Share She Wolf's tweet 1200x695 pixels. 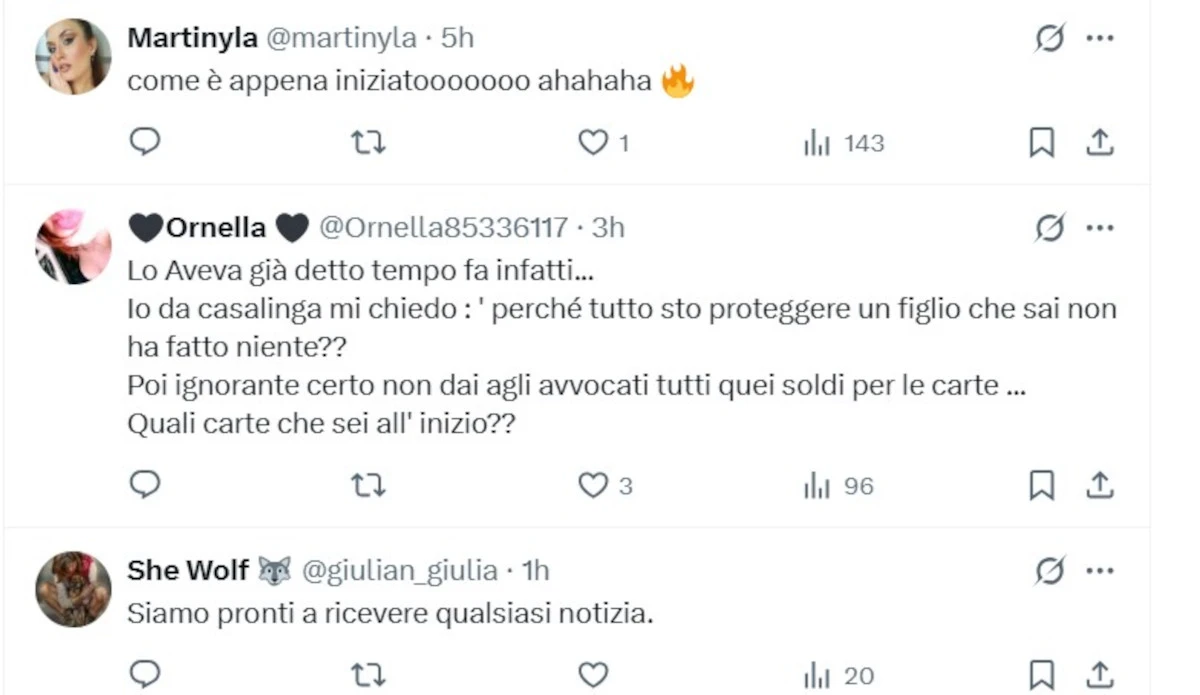1099,675
